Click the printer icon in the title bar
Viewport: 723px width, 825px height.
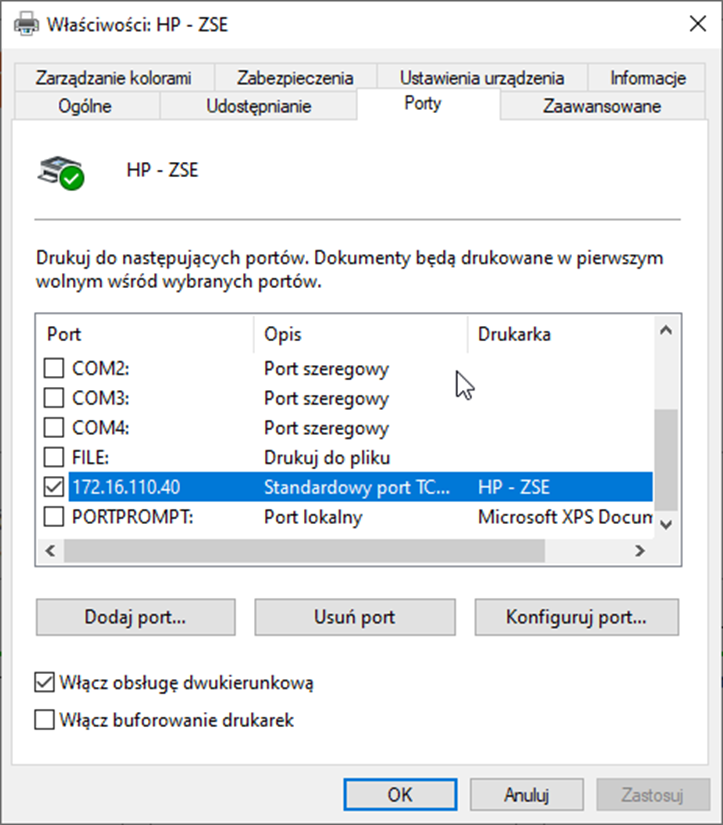pyautogui.click(x=26, y=23)
